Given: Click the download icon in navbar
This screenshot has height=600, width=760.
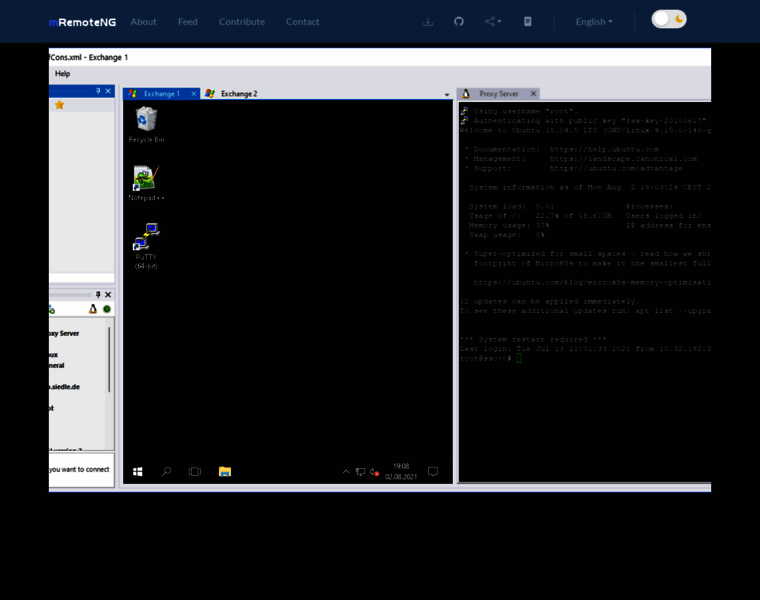Looking at the screenshot, I should click(428, 22).
